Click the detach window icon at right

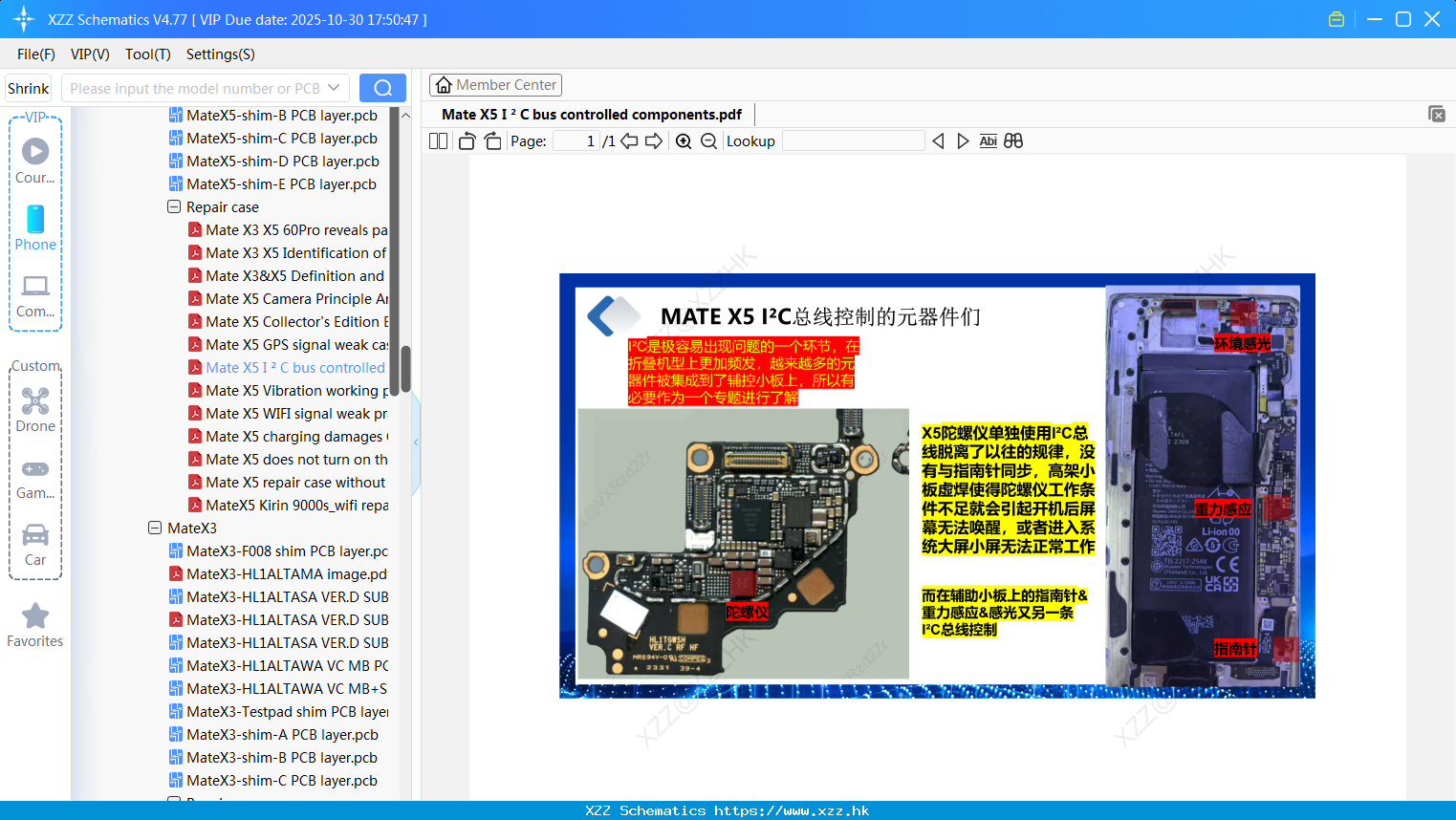[1437, 114]
